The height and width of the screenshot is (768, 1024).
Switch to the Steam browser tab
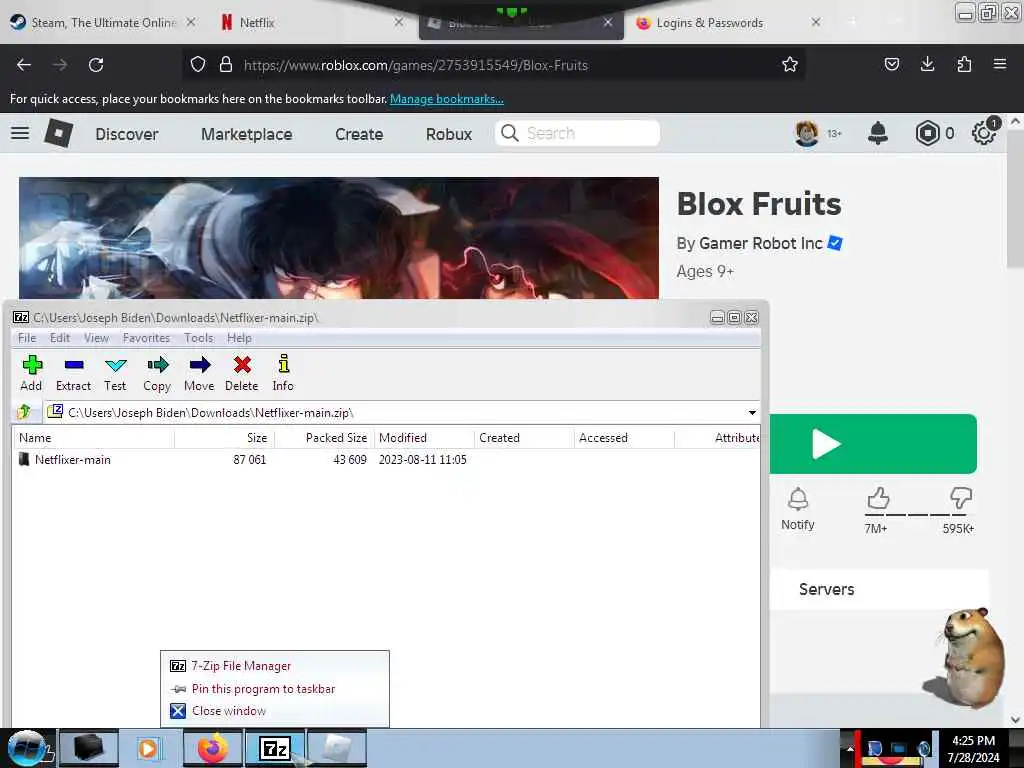[x=103, y=23]
